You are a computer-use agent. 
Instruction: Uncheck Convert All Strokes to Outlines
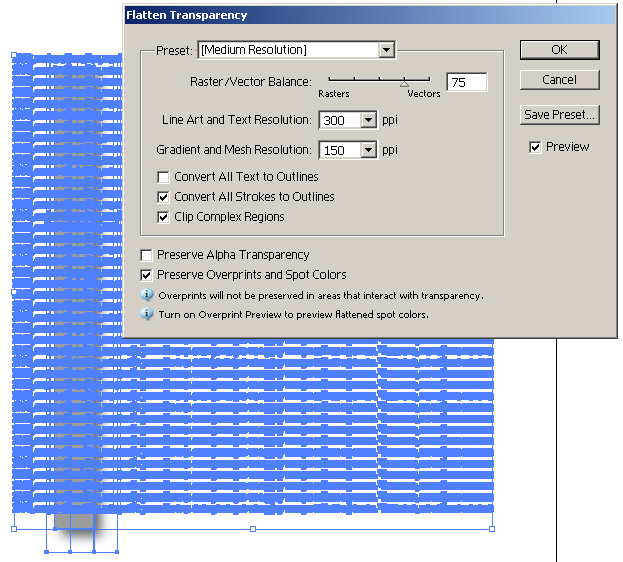pyautogui.click(x=163, y=197)
